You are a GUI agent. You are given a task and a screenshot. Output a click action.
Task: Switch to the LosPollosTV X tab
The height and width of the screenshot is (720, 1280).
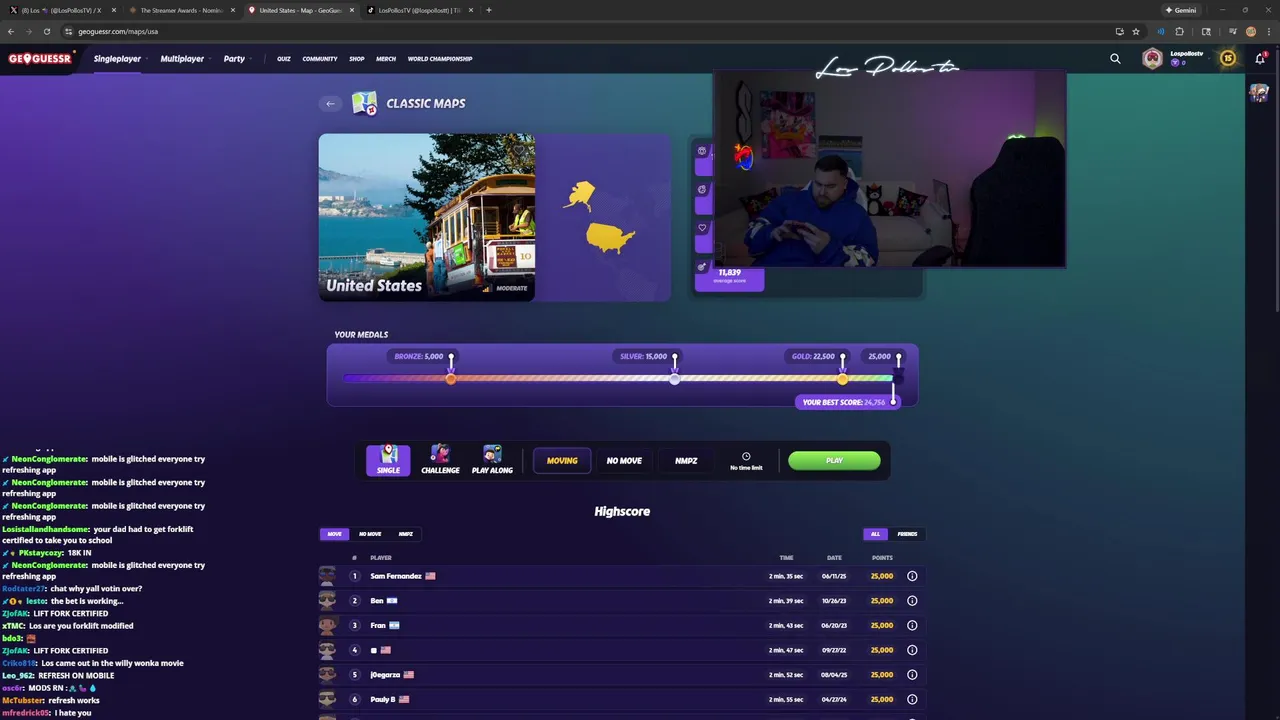pos(62,10)
